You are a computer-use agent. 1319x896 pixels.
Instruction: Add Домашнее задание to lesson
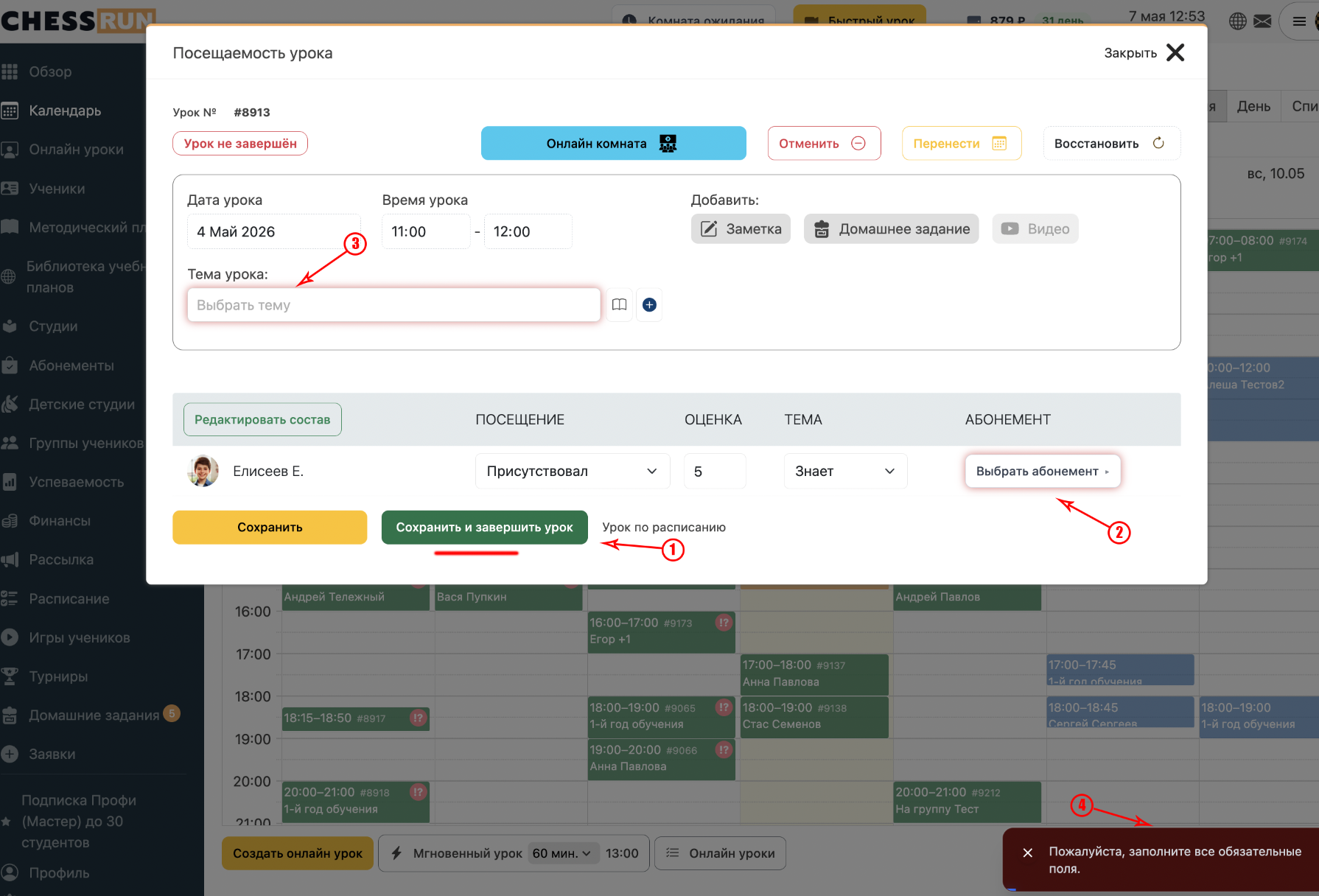(x=892, y=229)
